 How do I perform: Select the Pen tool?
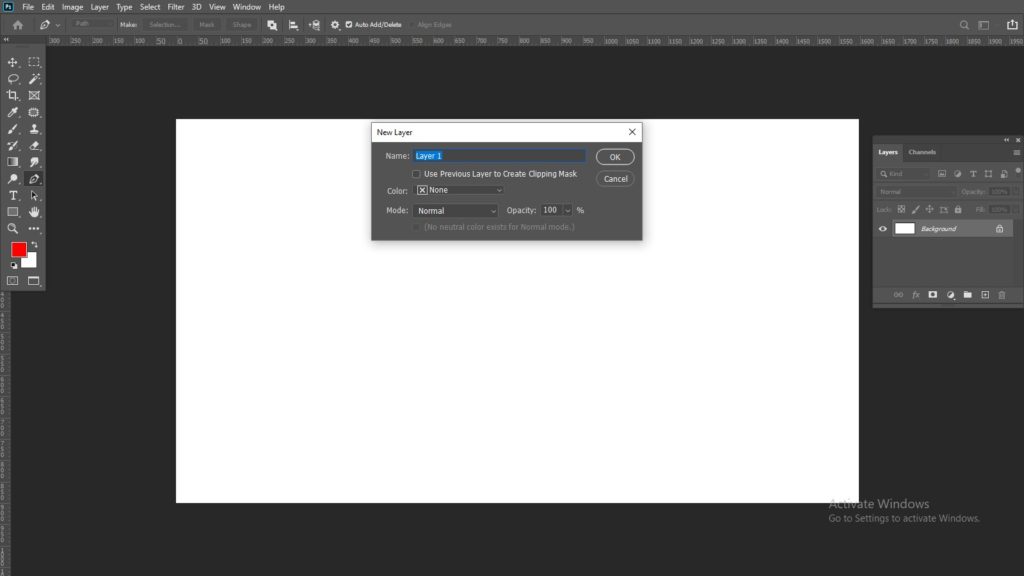[x=34, y=179]
